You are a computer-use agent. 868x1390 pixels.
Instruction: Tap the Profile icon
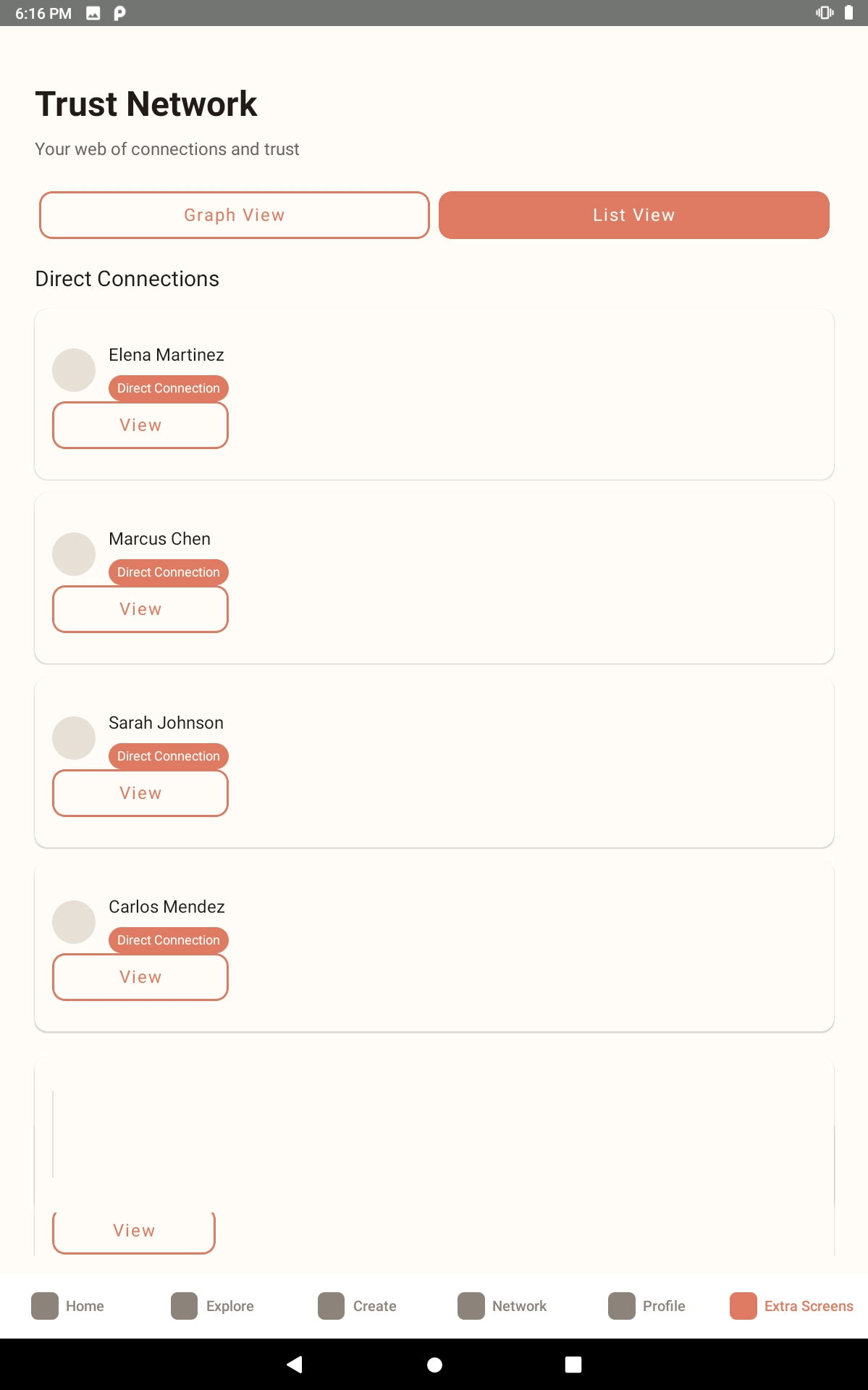click(x=622, y=1306)
